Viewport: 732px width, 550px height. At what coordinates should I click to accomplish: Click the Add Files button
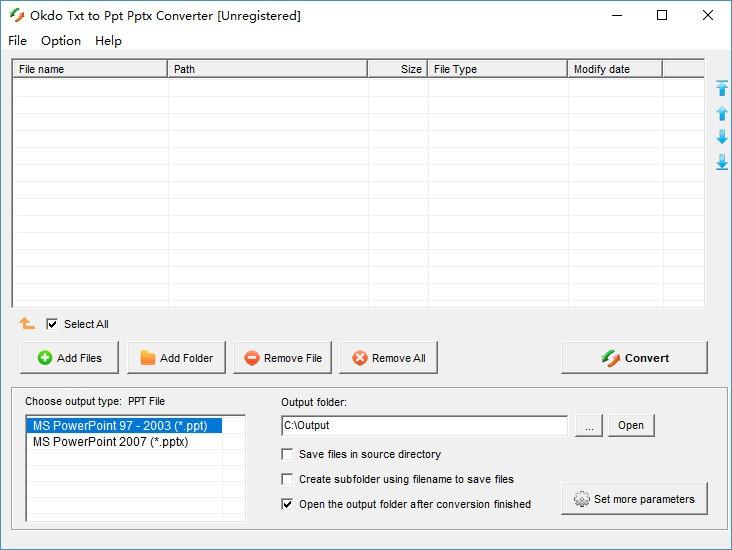70,358
